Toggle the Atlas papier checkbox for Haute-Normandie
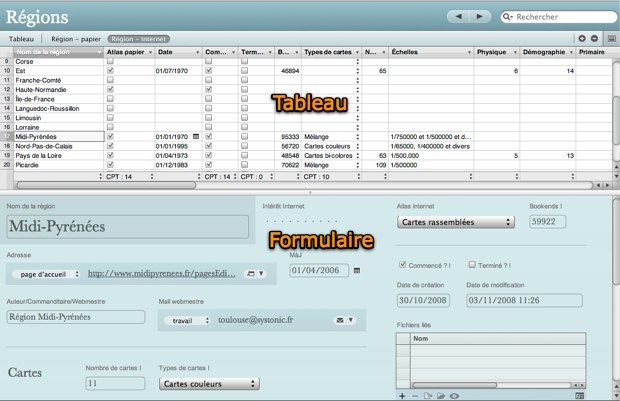This screenshot has width=620, height=401. [110, 89]
